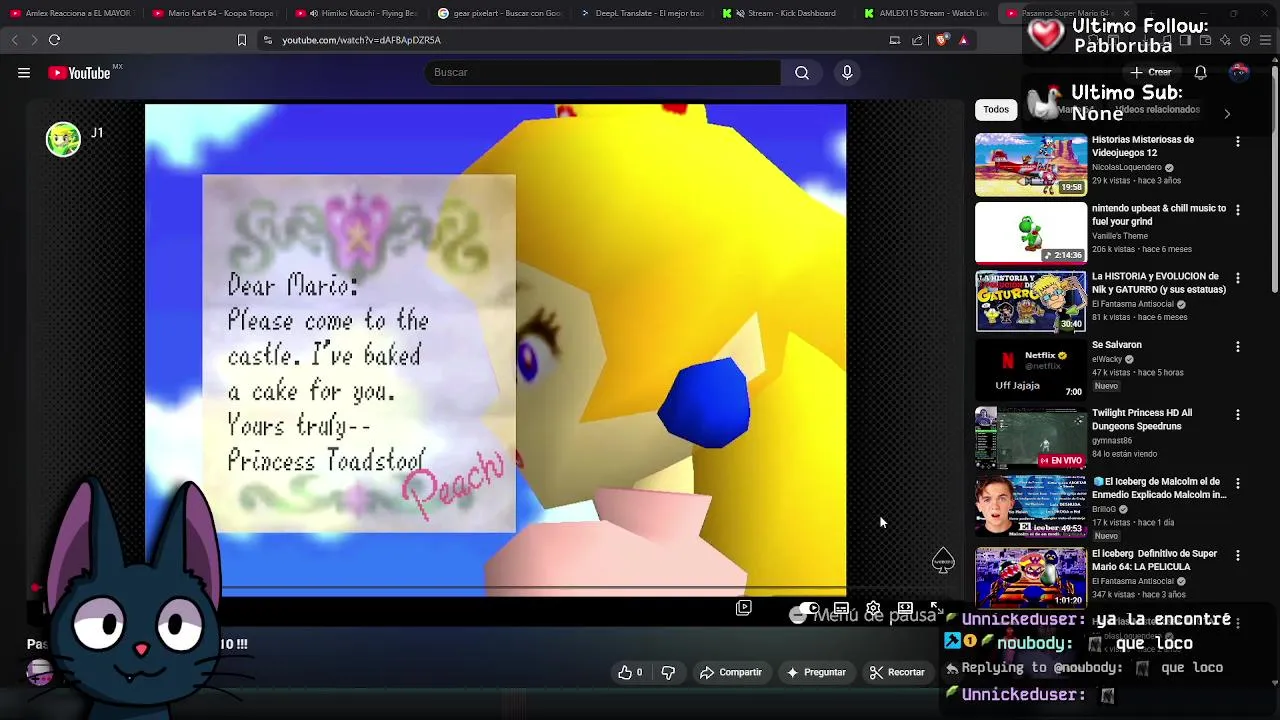Open the Crear create menu

coord(1151,72)
